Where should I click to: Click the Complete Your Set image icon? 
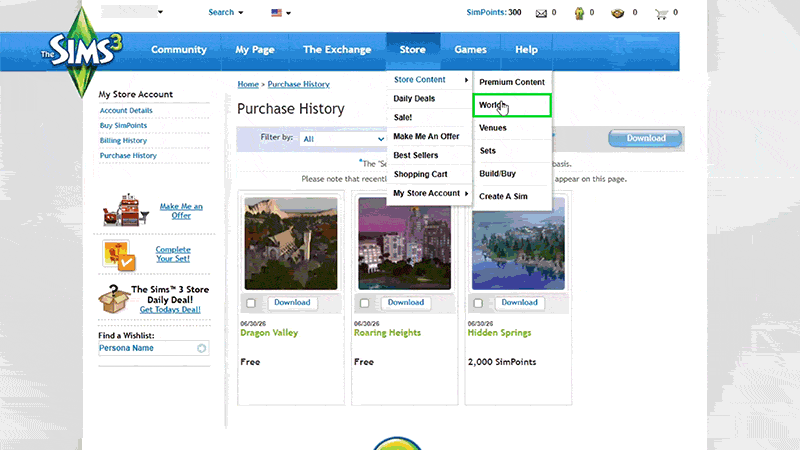tap(118, 255)
